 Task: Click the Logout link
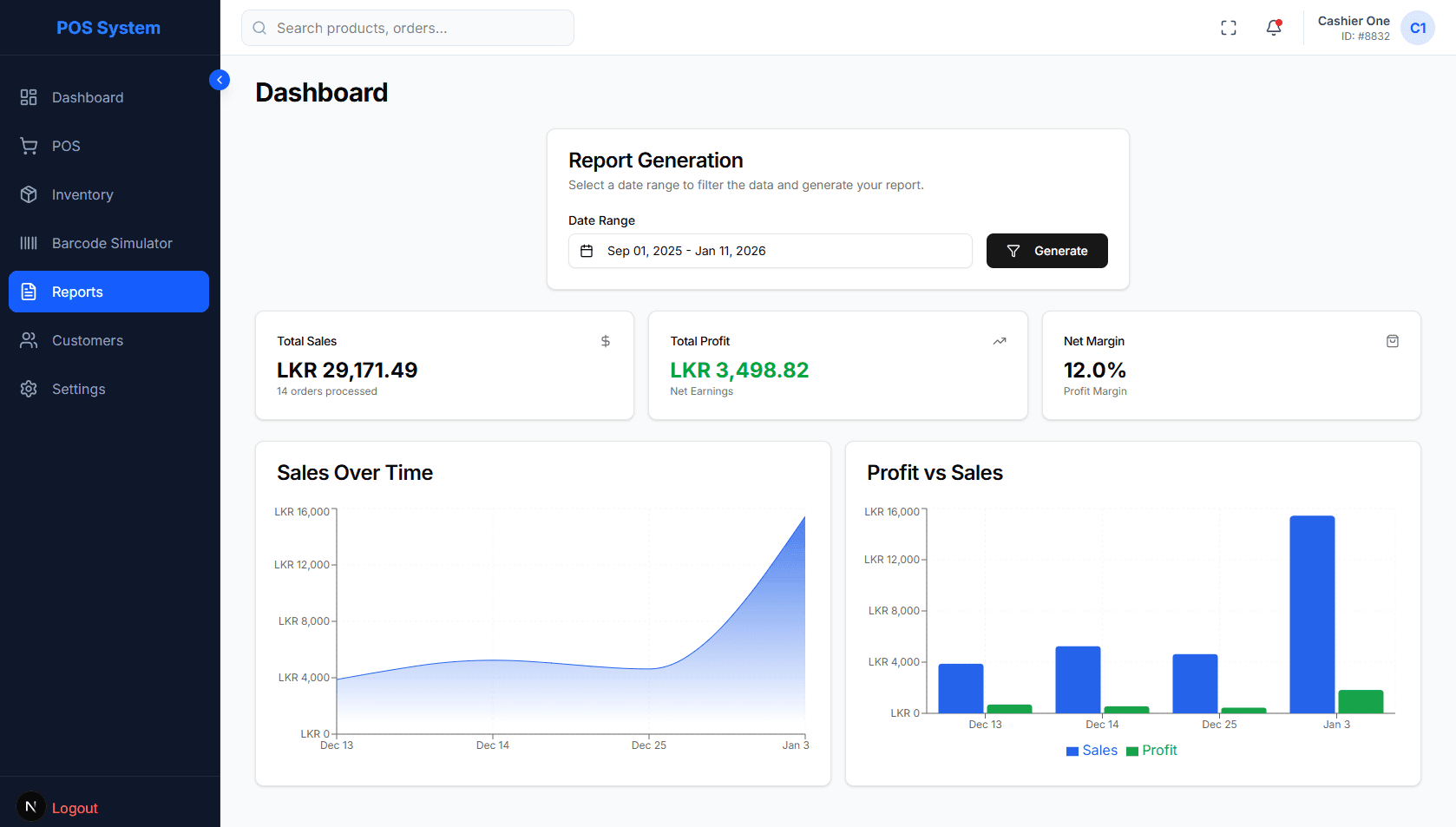pyautogui.click(x=75, y=808)
